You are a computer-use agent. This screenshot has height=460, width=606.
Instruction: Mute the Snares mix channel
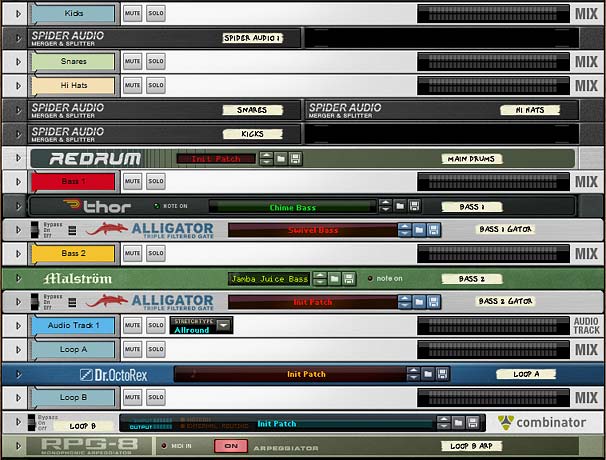[x=133, y=61]
